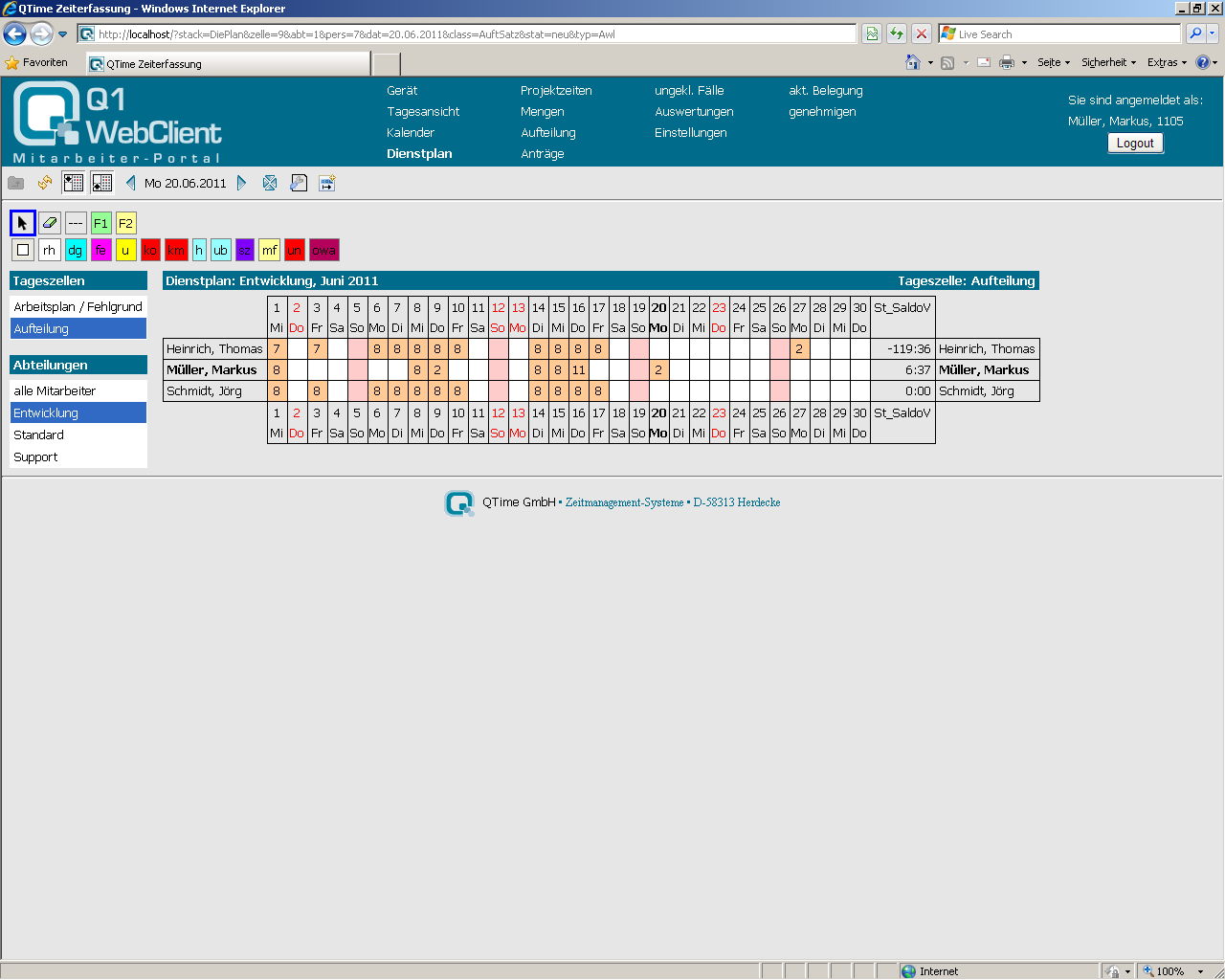Viewport: 1225px width, 980px height.
Task: Select the Support department
Action: (x=36, y=457)
